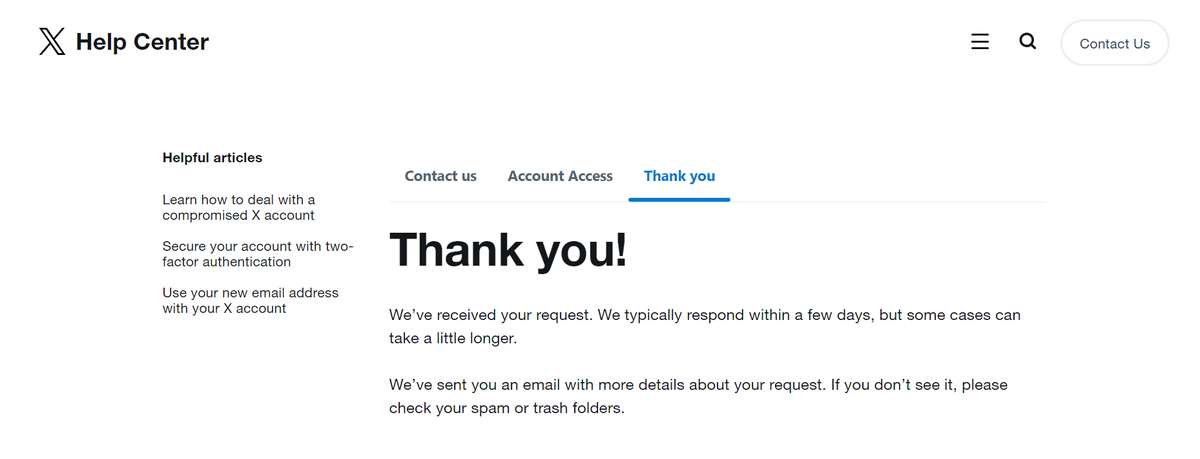Open the new email address article
This screenshot has height=459, width=1200.
(x=250, y=300)
